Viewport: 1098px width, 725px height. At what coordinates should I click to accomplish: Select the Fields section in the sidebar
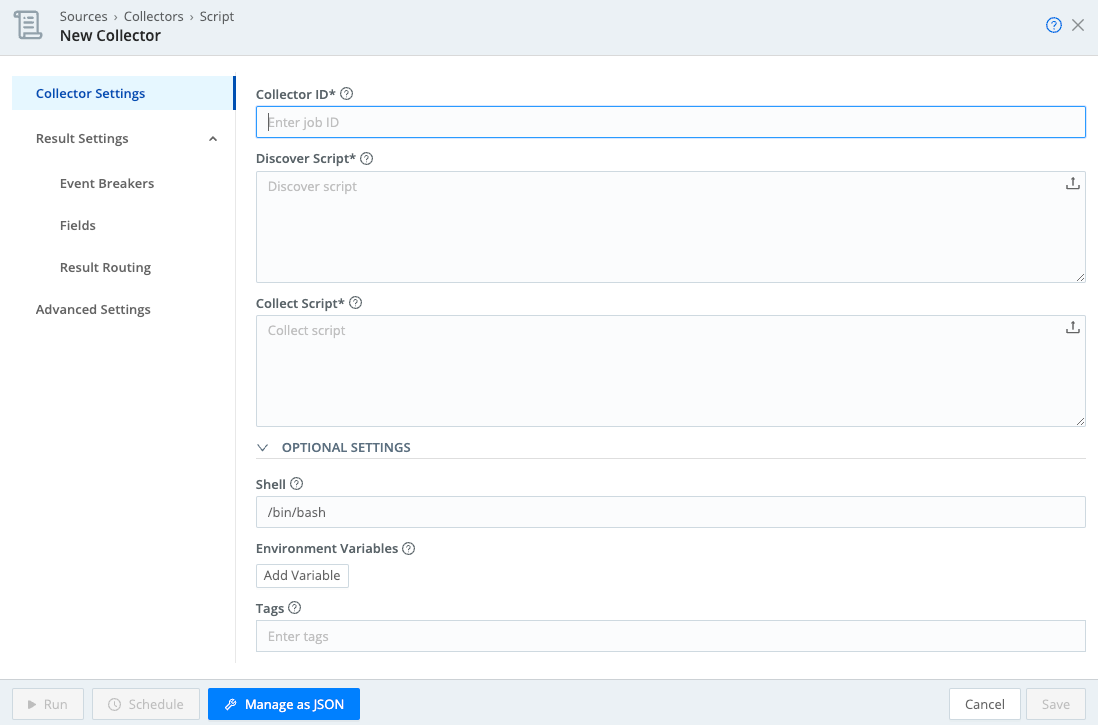click(77, 225)
